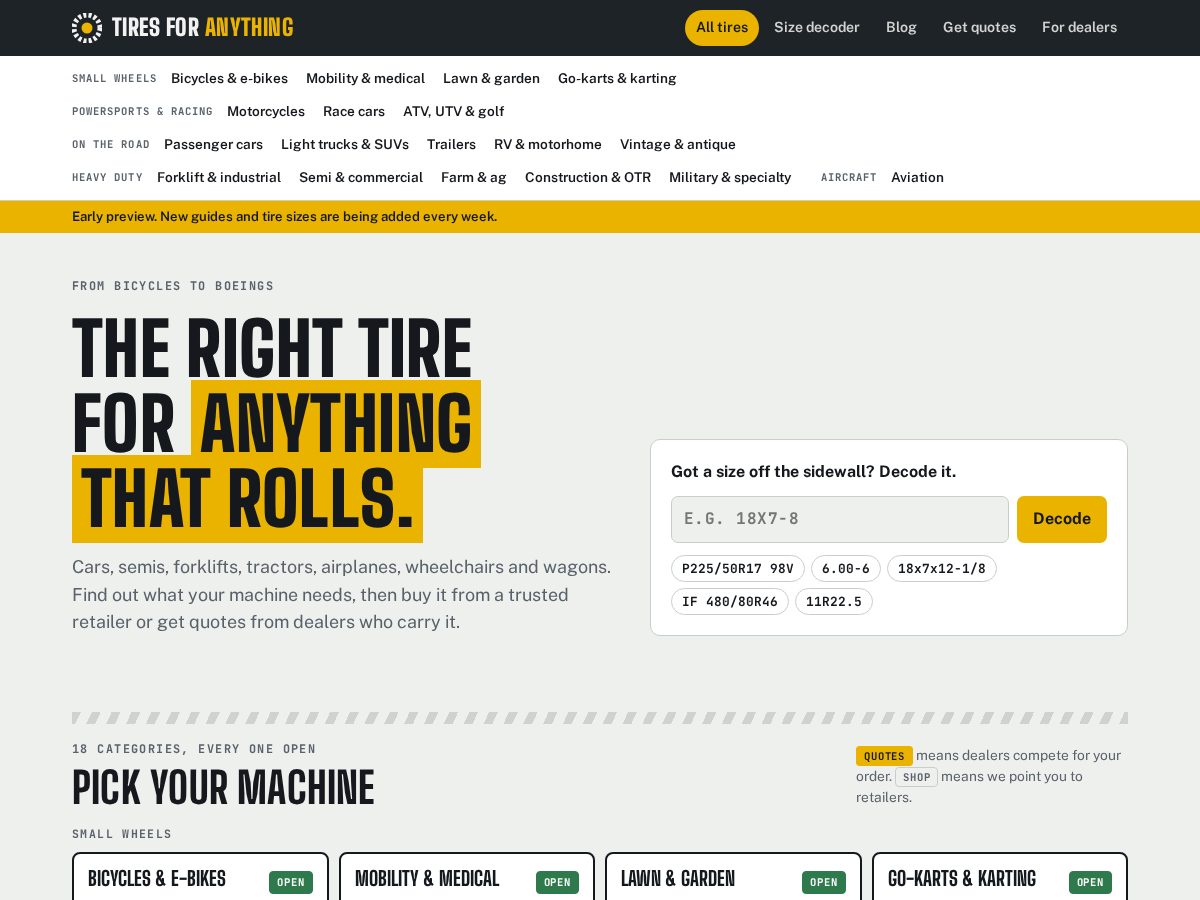Click OPEN badge on Bicycles & E-Bikes card
1200x900 pixels.
[x=291, y=882]
